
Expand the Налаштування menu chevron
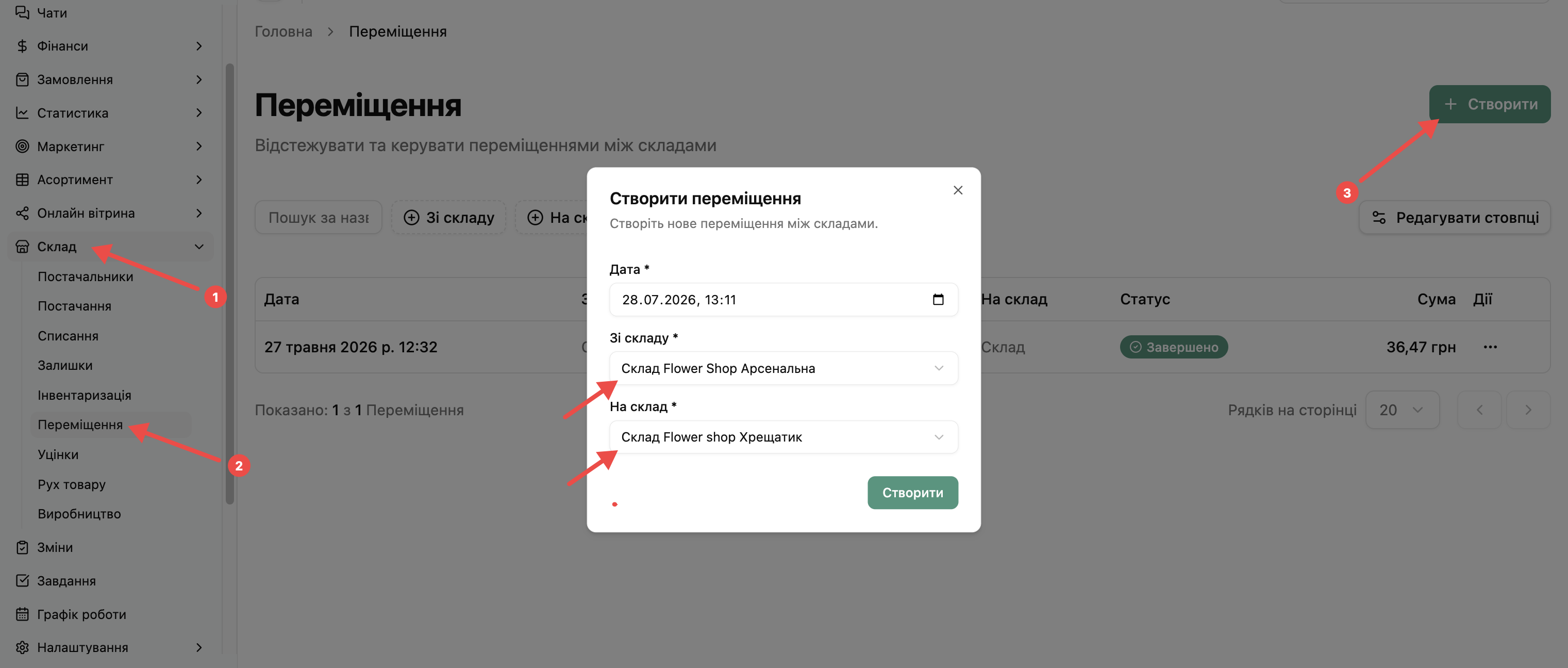tap(199, 647)
